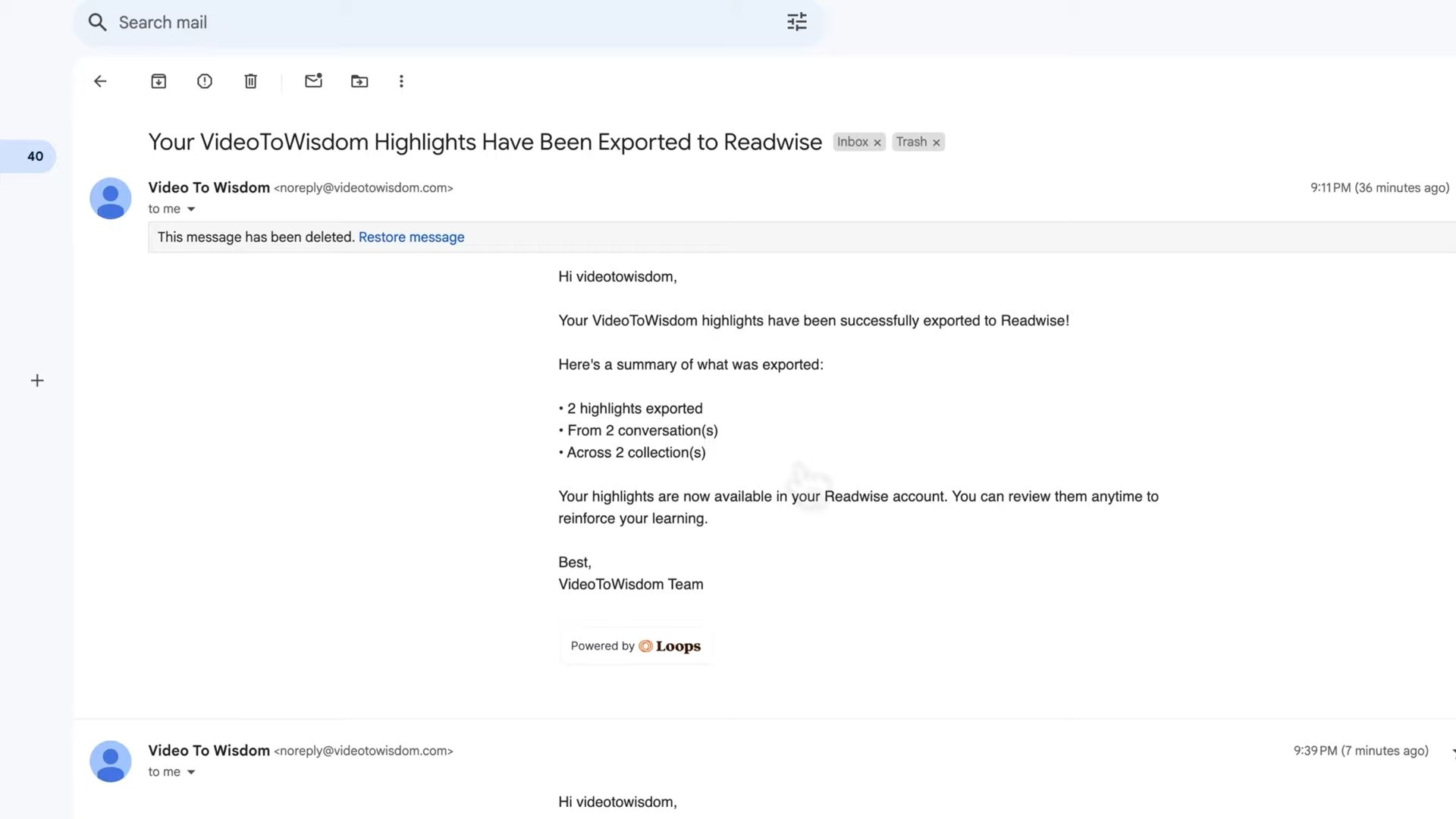Viewport: 1456px width, 819px height.
Task: Click the Loops powered-by link
Action: click(x=635, y=645)
